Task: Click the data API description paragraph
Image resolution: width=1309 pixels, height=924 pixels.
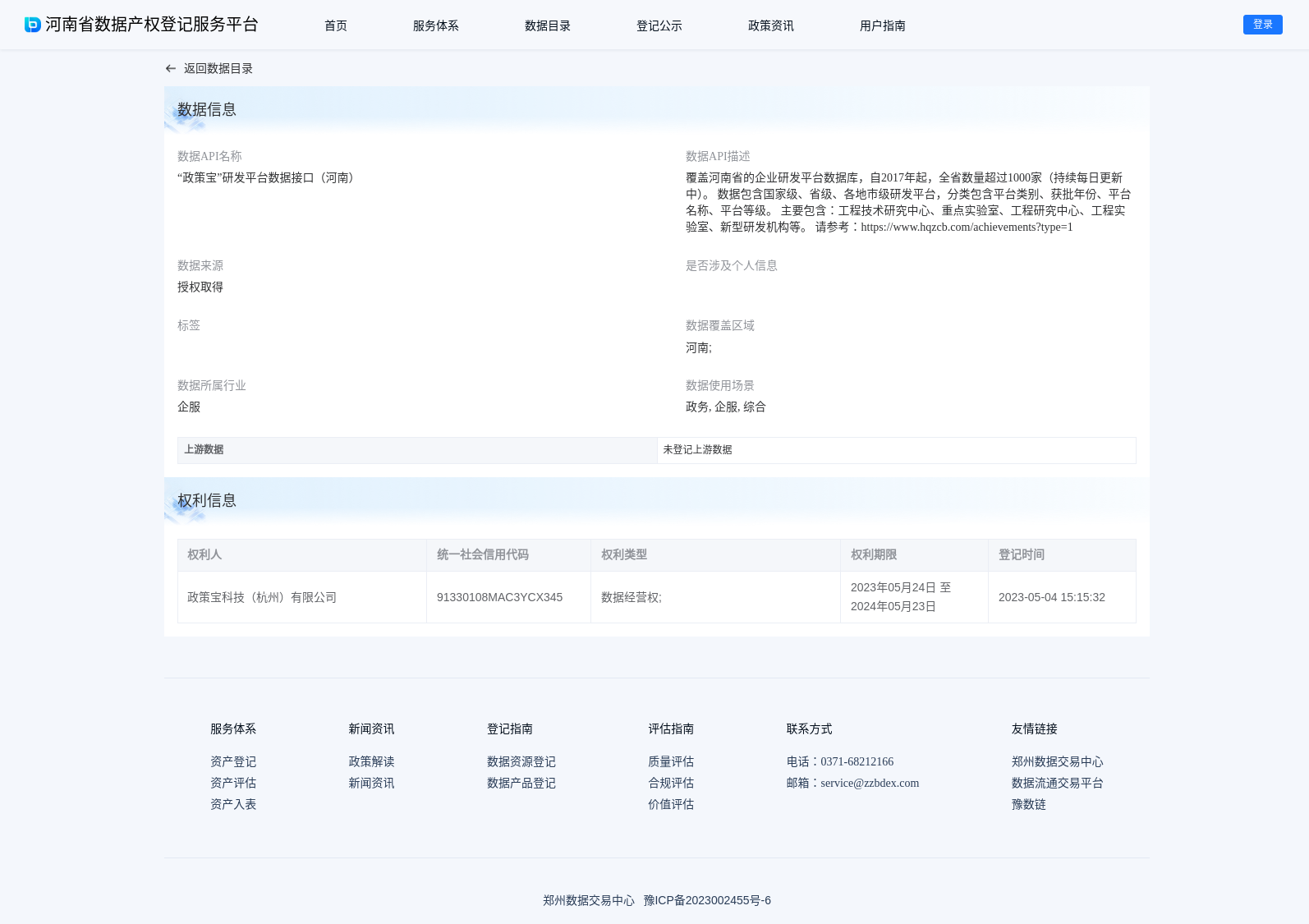Action: [x=909, y=203]
